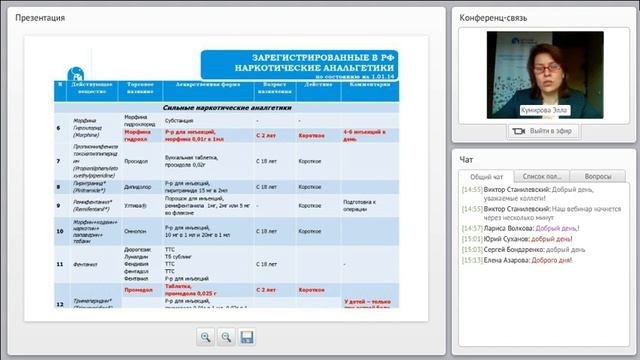
Task: Click the Сильные наркотические аналгетики heading
Action: 227,108
